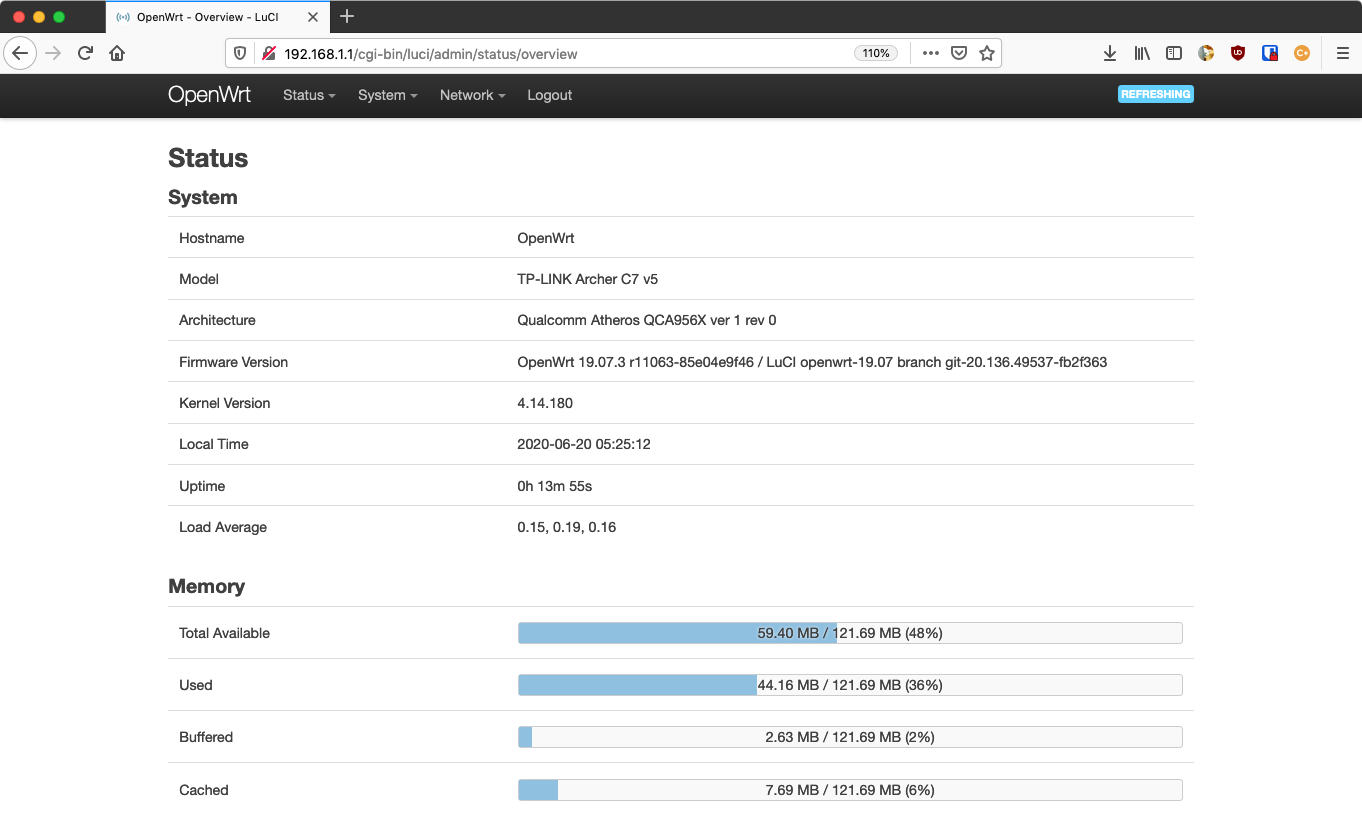Click the 'Firmware Version' row label
The width and height of the screenshot is (1362, 838).
[233, 362]
